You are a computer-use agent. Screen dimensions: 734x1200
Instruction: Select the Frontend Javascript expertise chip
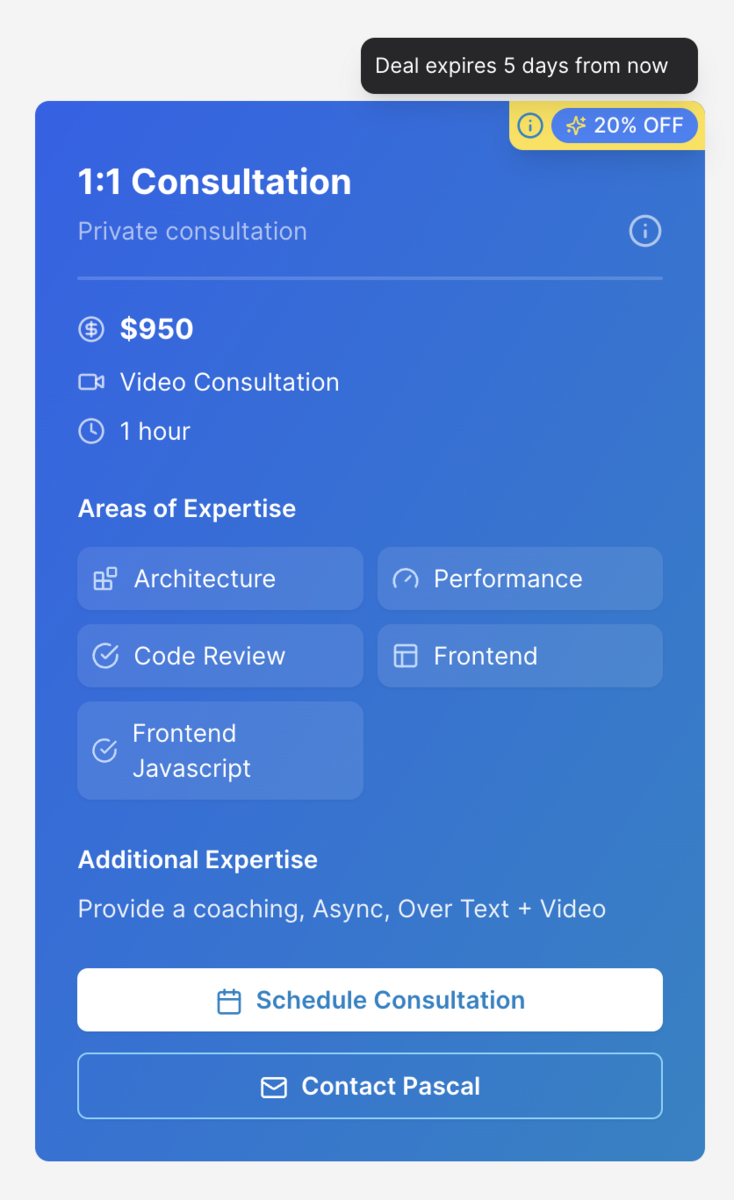[x=220, y=751]
